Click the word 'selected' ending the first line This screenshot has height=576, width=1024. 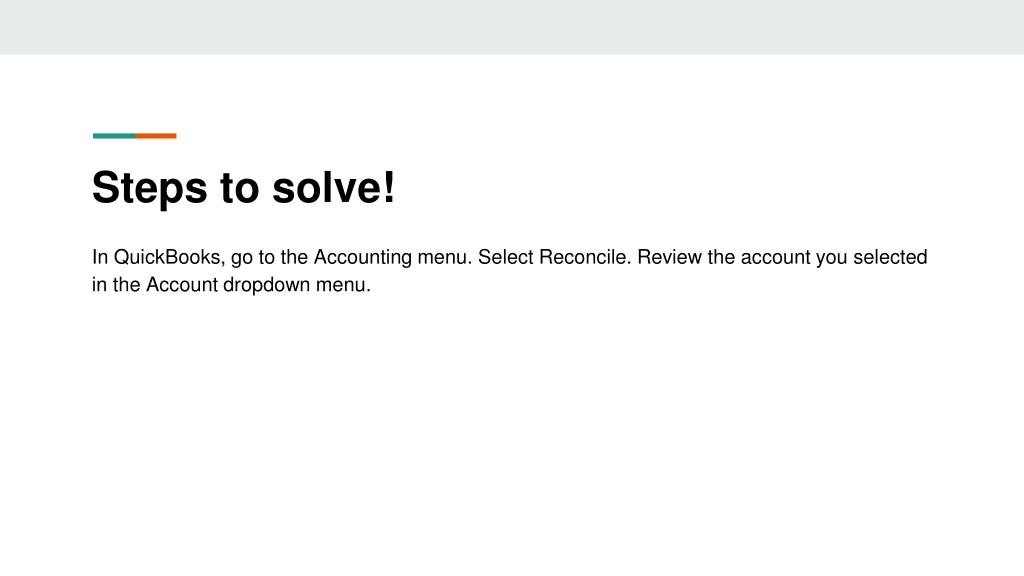point(890,257)
